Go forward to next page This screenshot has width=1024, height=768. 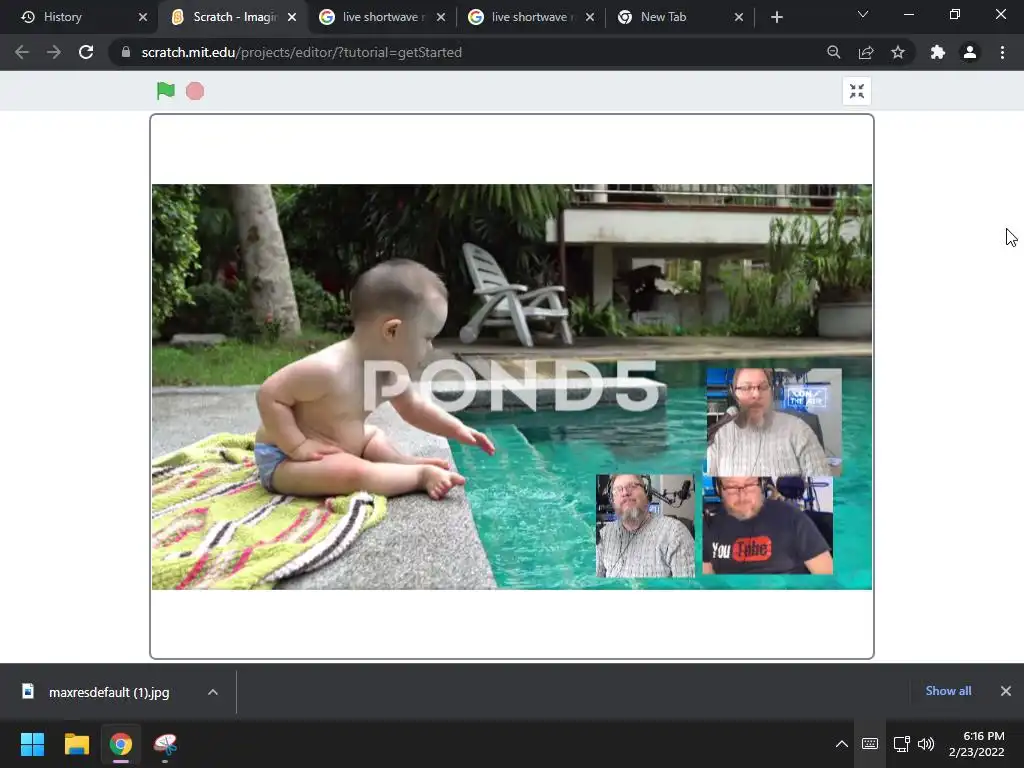click(x=54, y=52)
